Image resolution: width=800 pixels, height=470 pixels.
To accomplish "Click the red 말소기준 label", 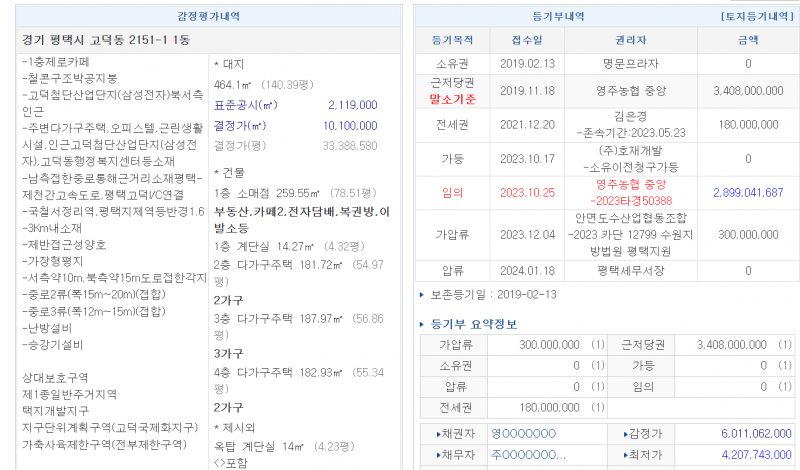I will (452, 98).
